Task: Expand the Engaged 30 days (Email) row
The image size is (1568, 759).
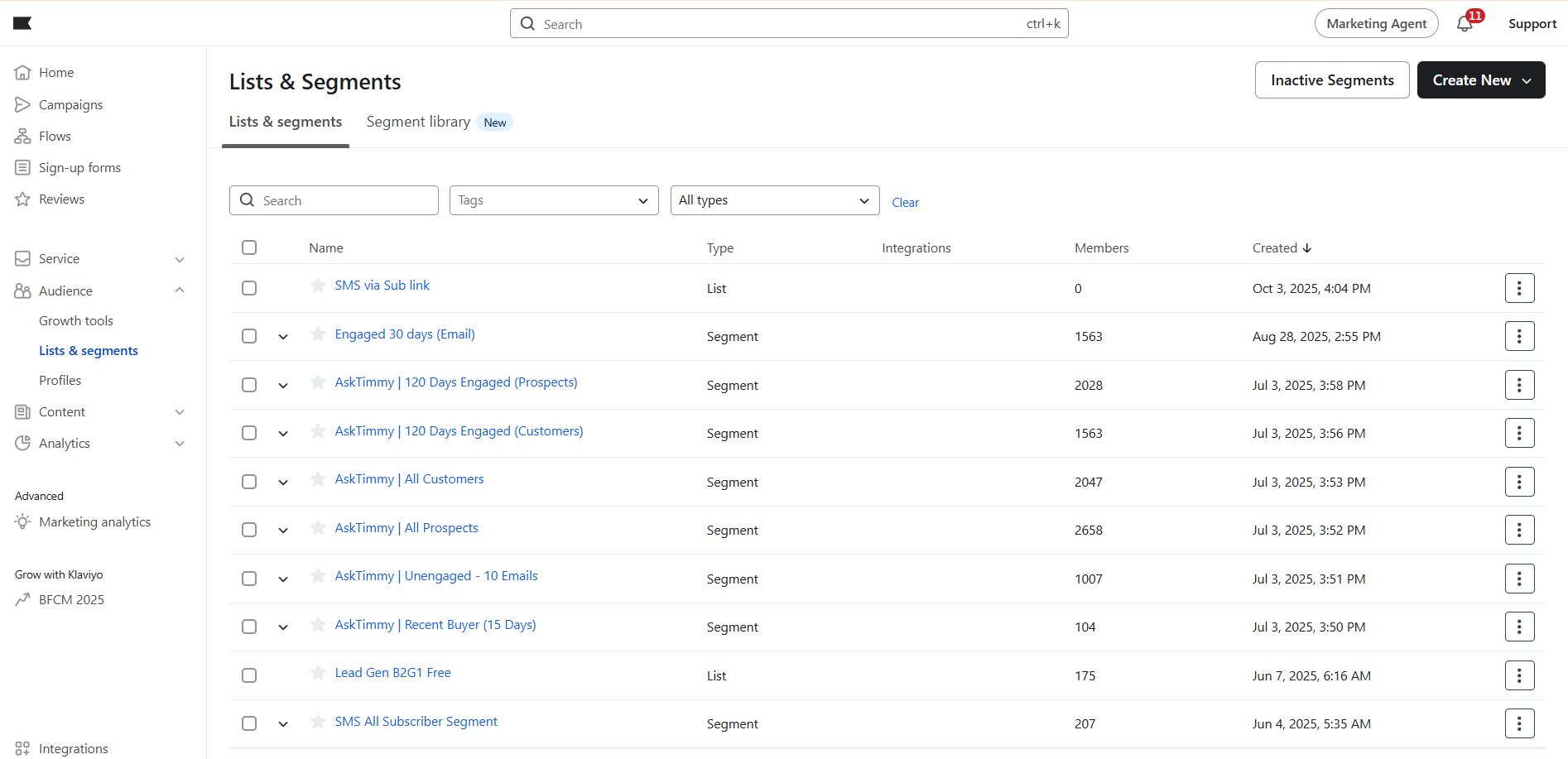Action: 283,337
